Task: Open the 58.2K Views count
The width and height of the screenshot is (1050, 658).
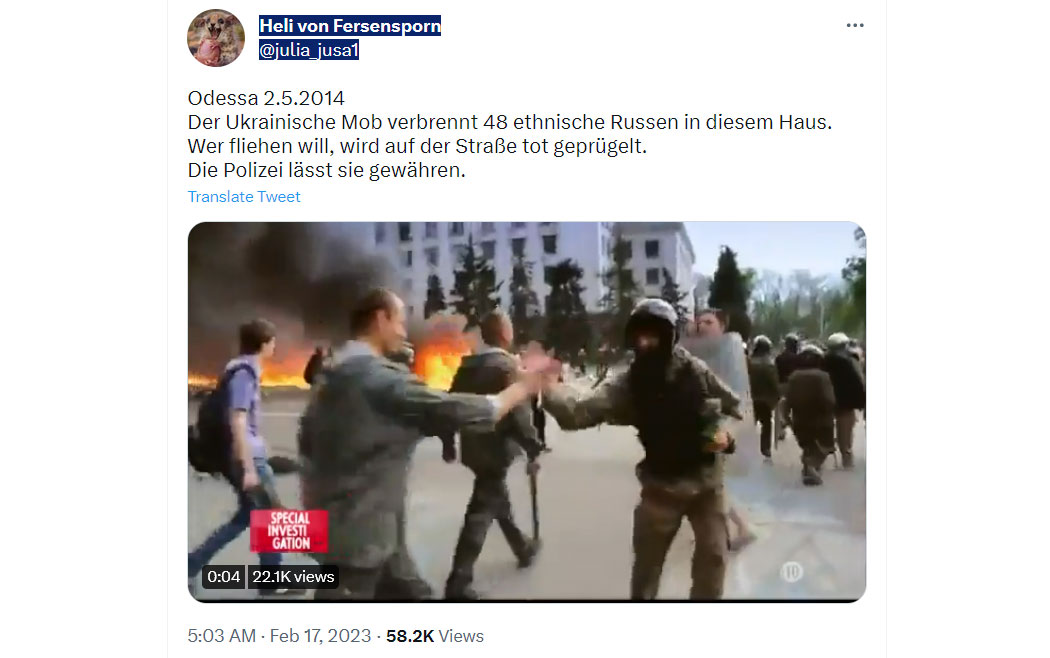Action: pos(435,635)
